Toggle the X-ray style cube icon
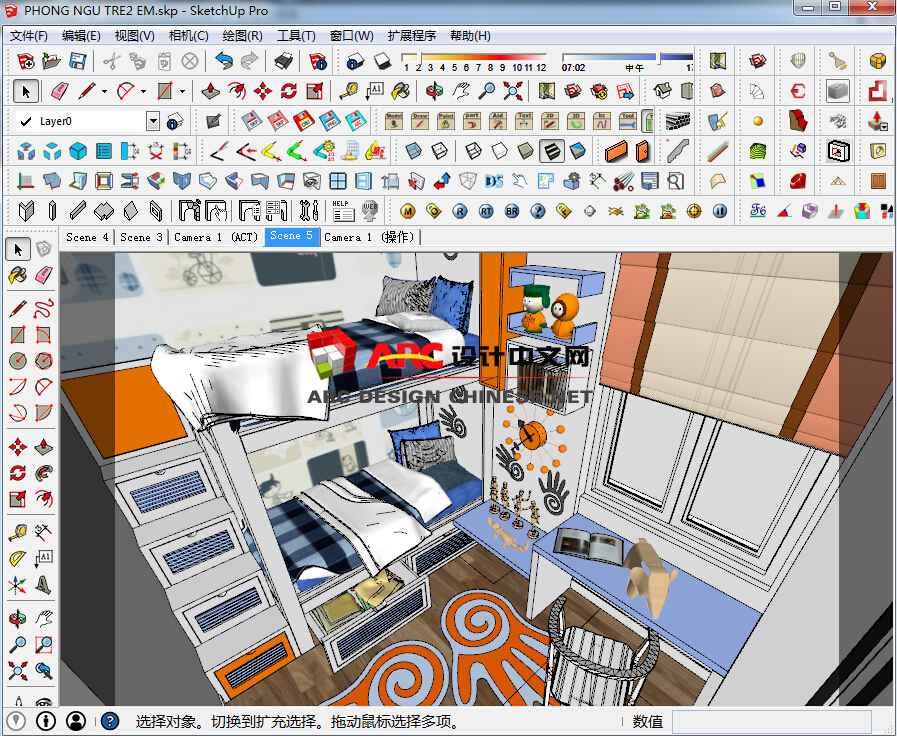The height and width of the screenshot is (736, 897). coord(413,152)
